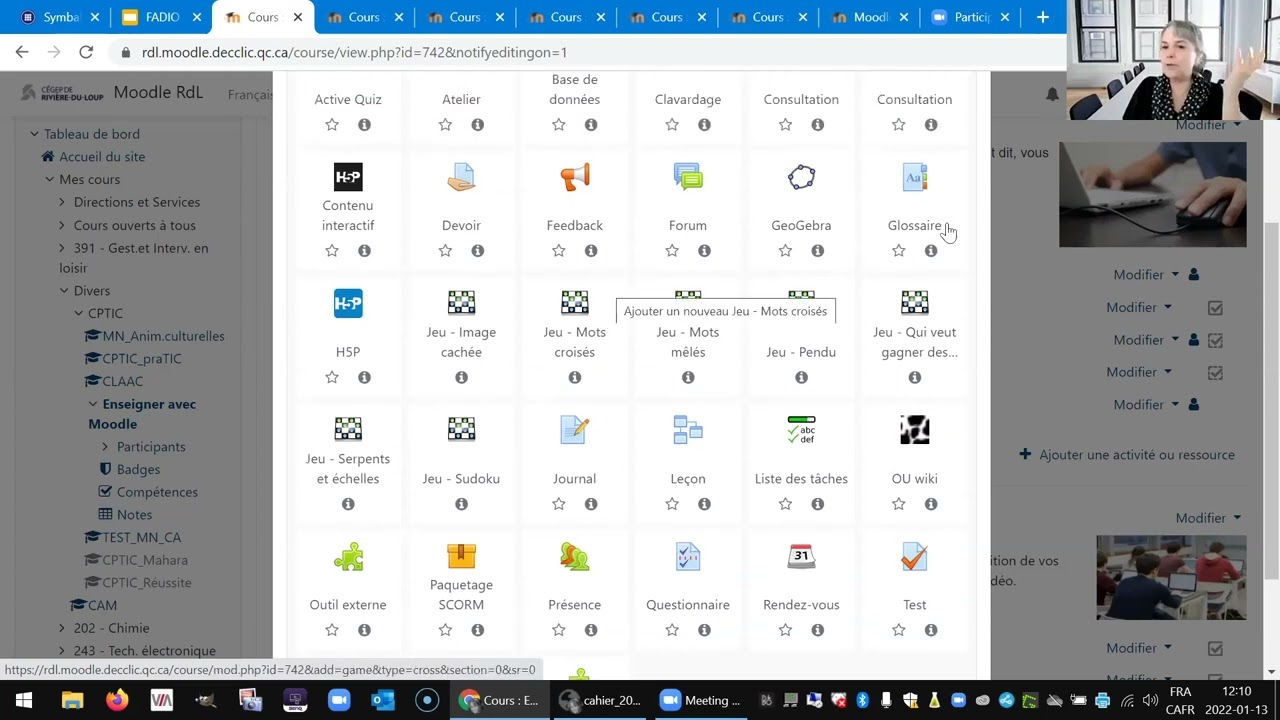Star the H5P activity
1280x720 pixels.
[x=332, y=377]
